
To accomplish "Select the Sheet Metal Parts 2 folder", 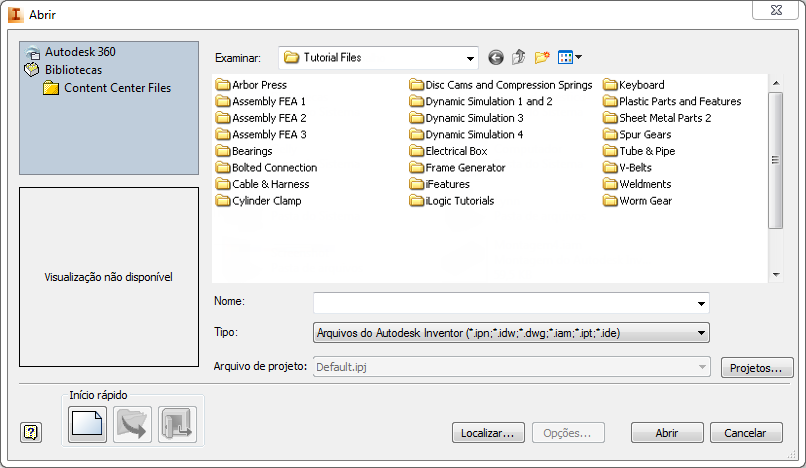I will 657,118.
